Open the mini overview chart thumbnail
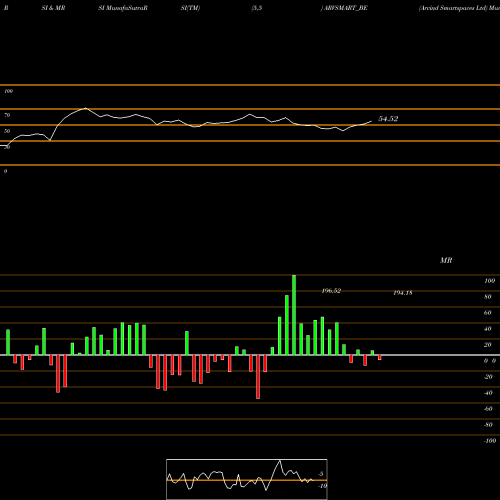 coord(247,479)
